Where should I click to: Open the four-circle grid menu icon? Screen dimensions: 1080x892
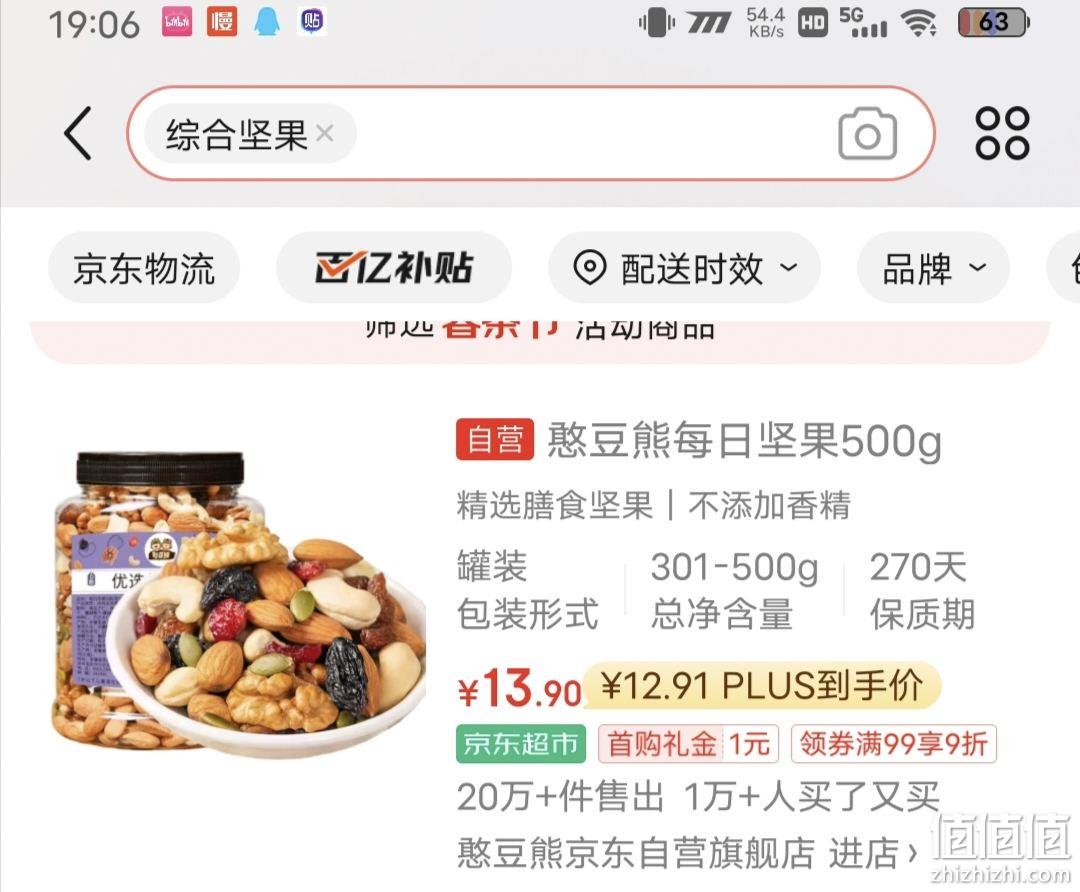coord(1002,133)
